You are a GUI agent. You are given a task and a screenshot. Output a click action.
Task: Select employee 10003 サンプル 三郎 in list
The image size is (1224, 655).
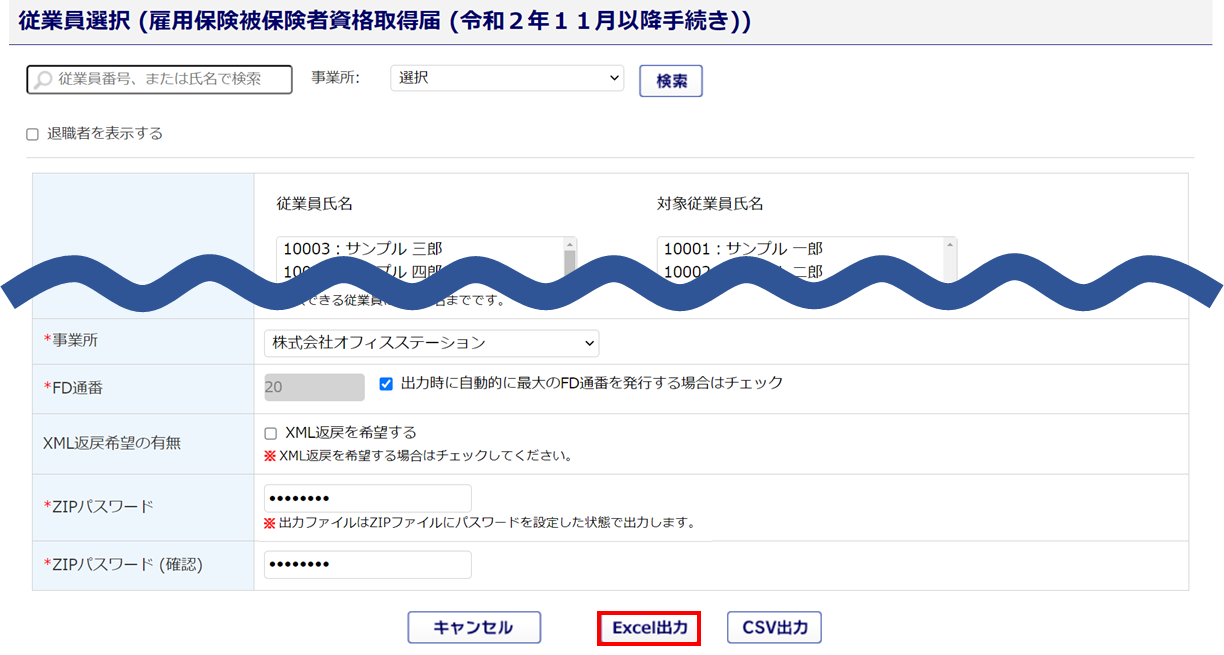tap(363, 249)
